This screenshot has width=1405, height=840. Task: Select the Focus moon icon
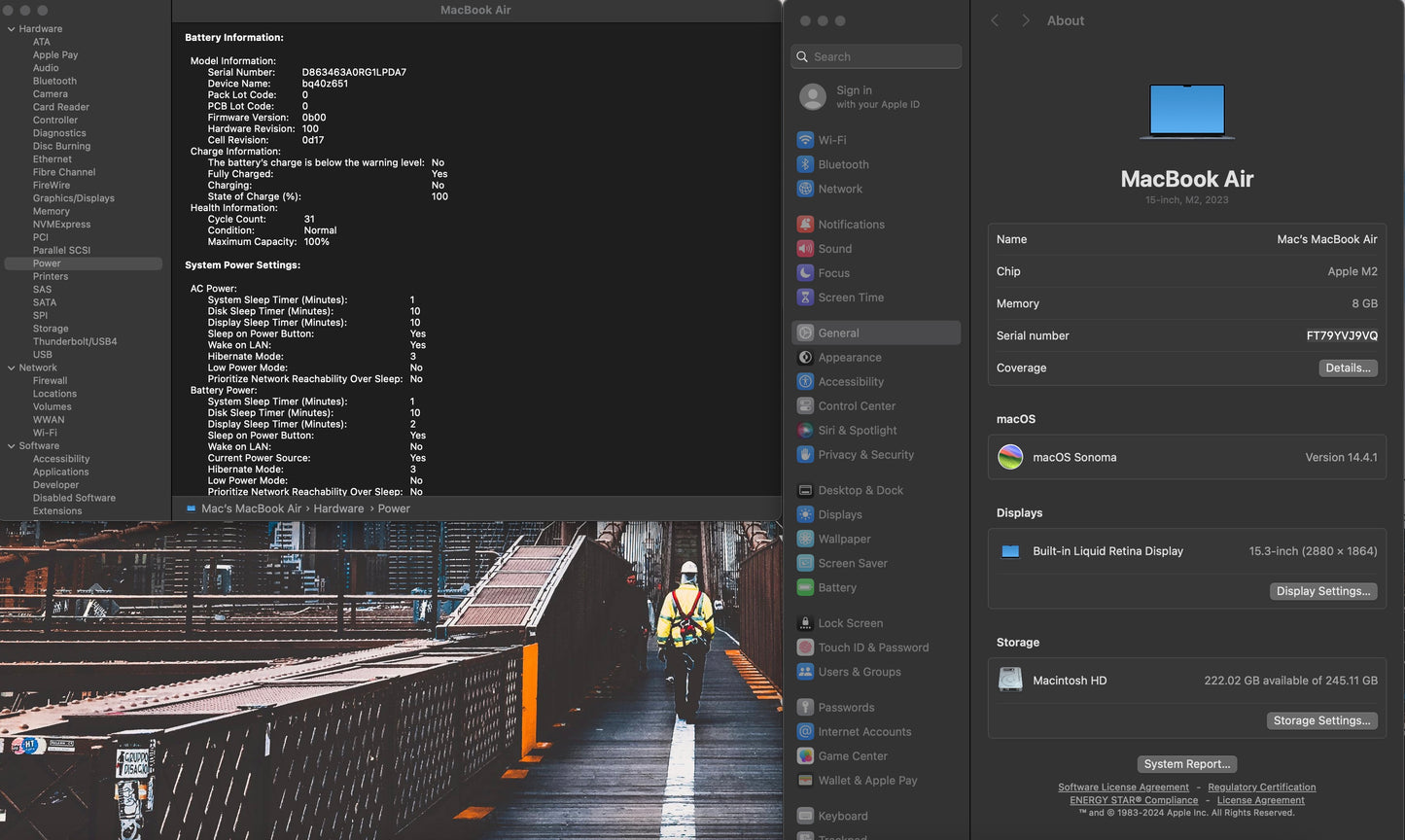805,273
